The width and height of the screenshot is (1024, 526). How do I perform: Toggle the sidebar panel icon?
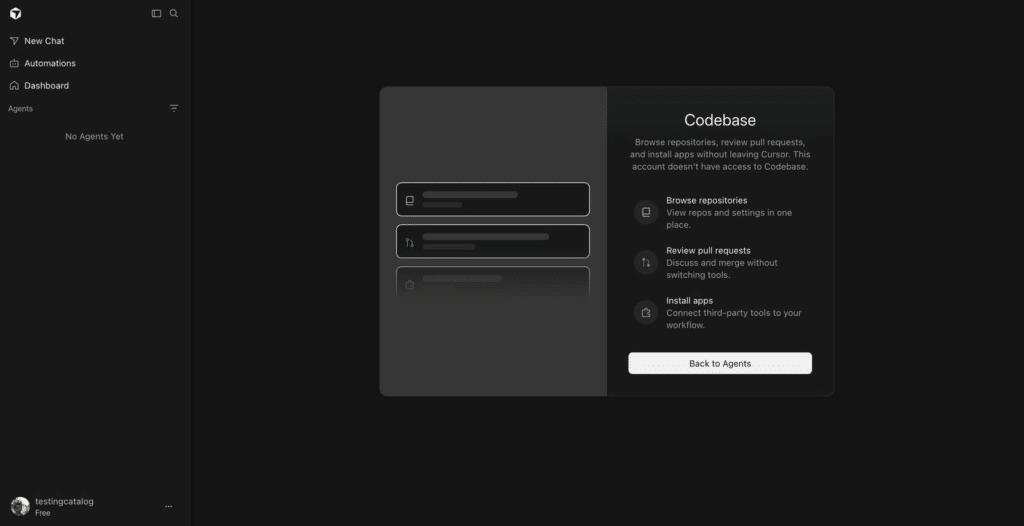[x=156, y=13]
